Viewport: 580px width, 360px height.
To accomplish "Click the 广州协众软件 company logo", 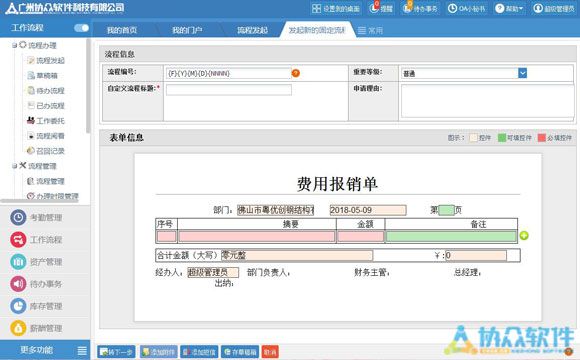I will coord(65,8).
